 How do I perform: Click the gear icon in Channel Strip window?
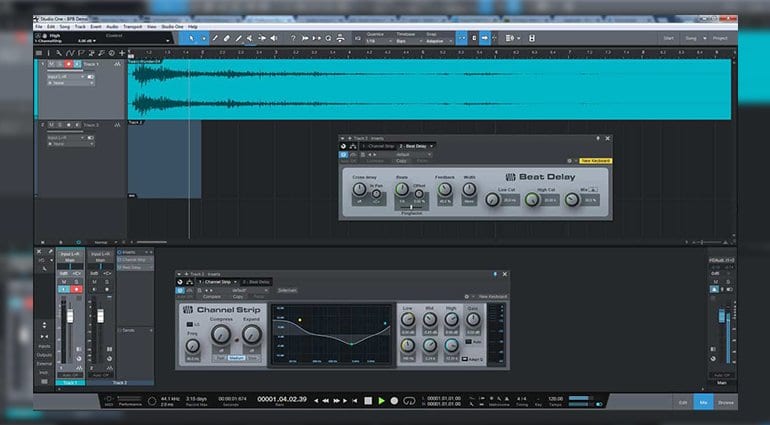467,297
